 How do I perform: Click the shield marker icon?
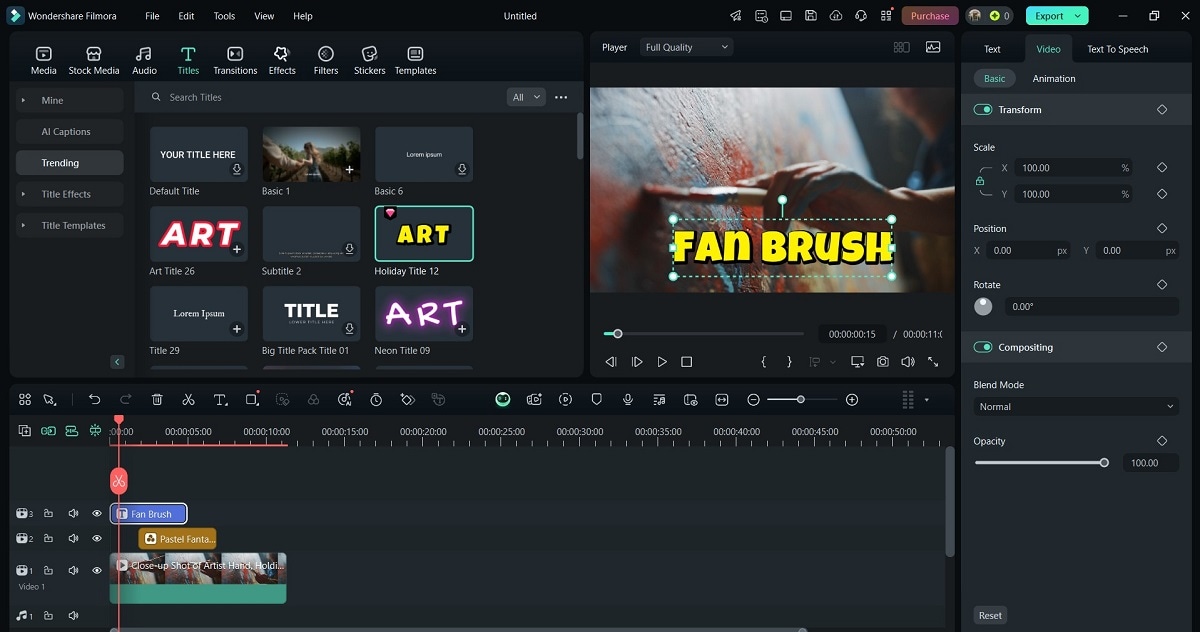597,399
